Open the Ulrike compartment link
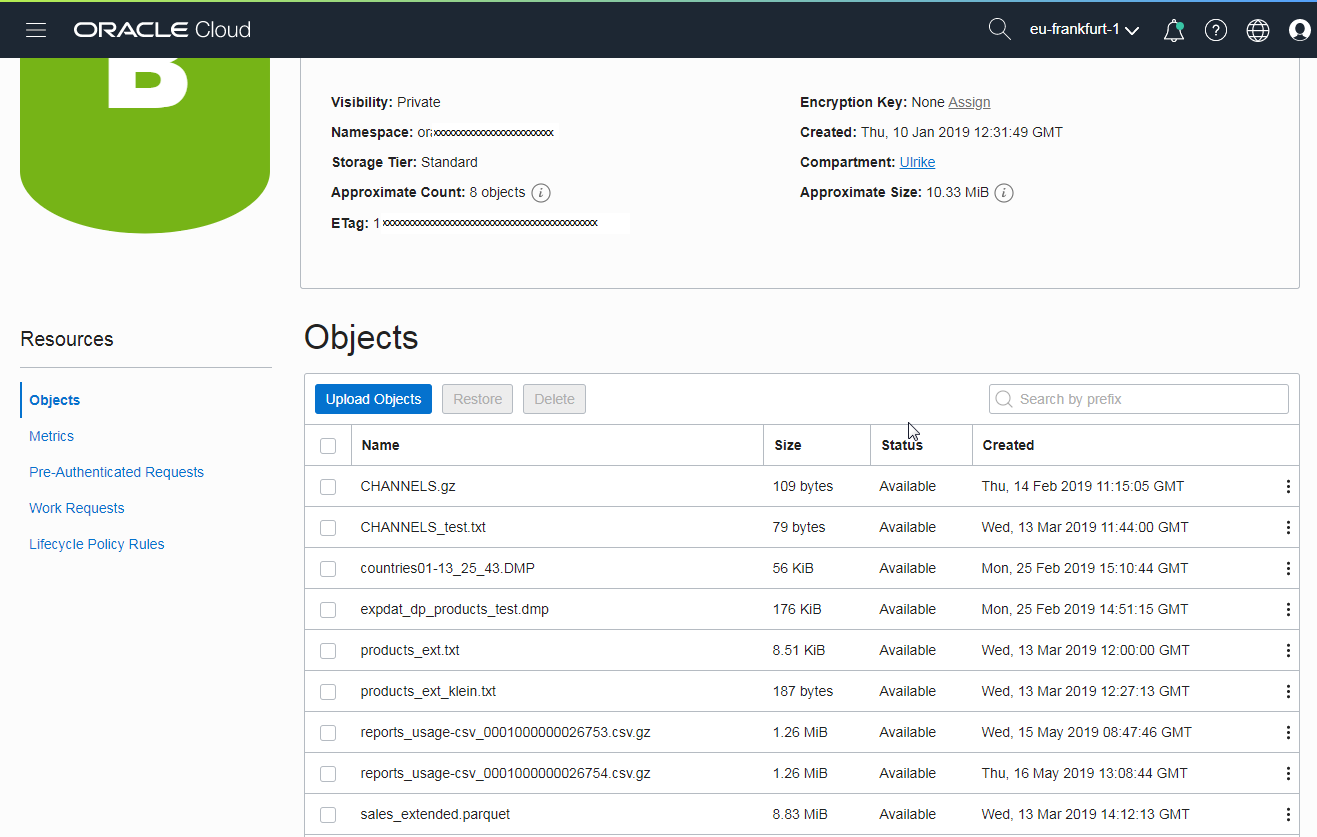This screenshot has height=837, width=1317. 917,162
